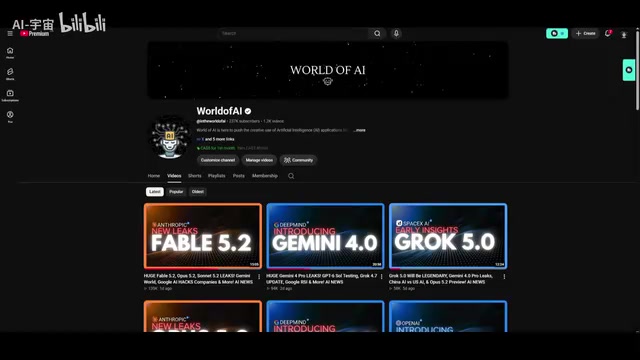The height and width of the screenshot is (360, 640).
Task: Switch to the channel Home tab
Action: 154,176
